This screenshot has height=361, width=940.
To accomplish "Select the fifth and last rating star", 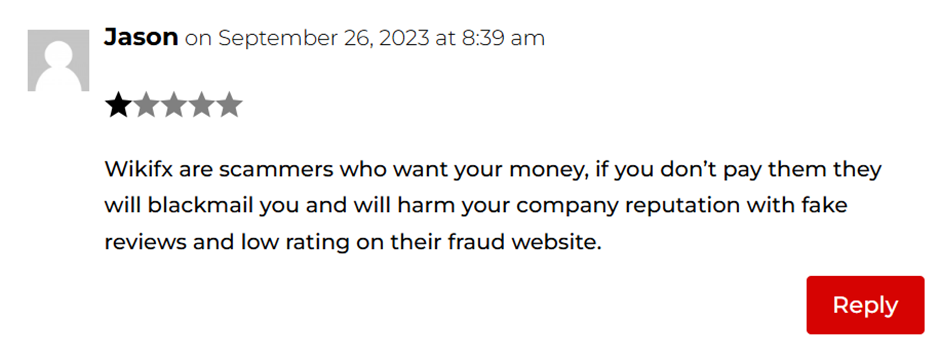I will (x=228, y=106).
